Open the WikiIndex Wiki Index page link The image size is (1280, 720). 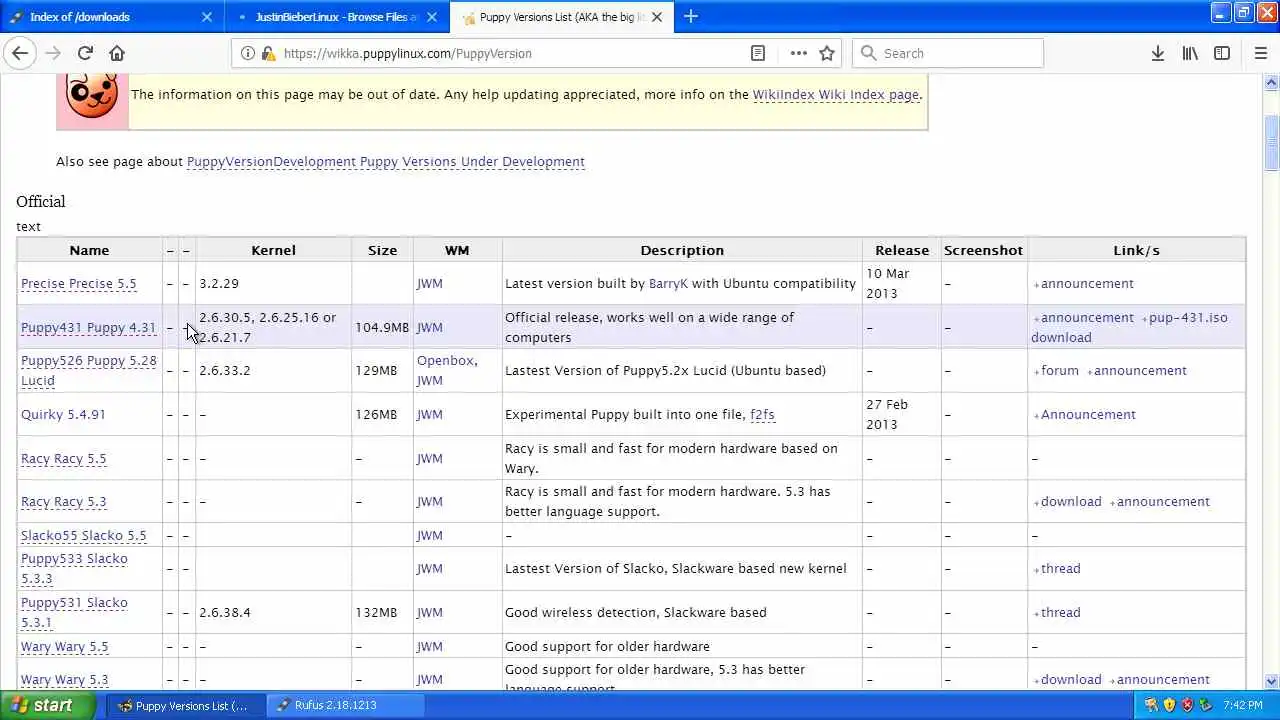click(x=835, y=94)
